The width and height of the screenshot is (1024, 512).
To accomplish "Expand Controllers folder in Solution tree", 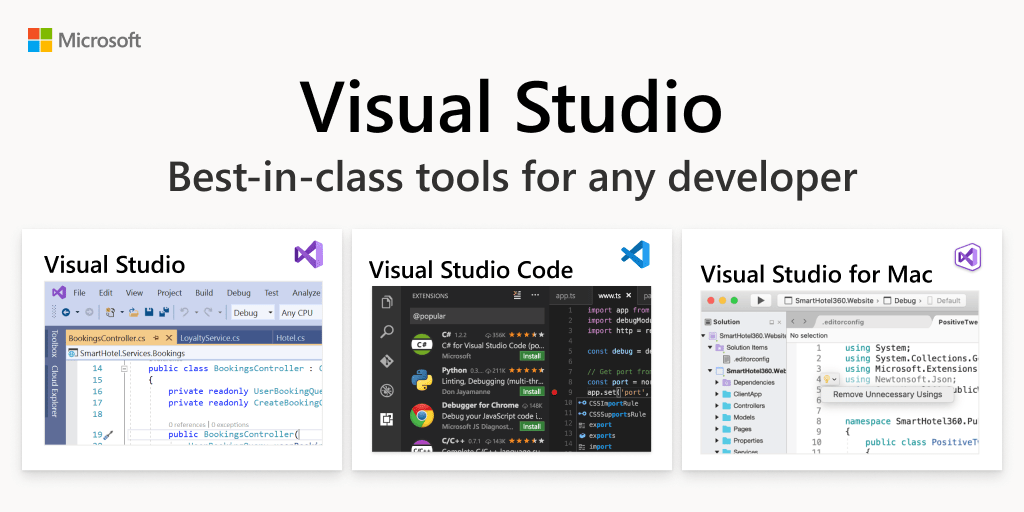I will pos(716,406).
